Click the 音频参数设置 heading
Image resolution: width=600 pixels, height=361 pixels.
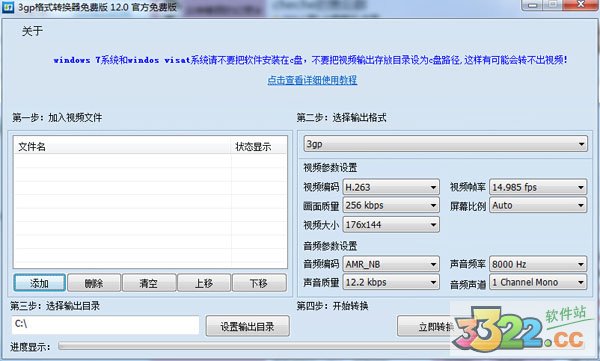[x=330, y=245]
